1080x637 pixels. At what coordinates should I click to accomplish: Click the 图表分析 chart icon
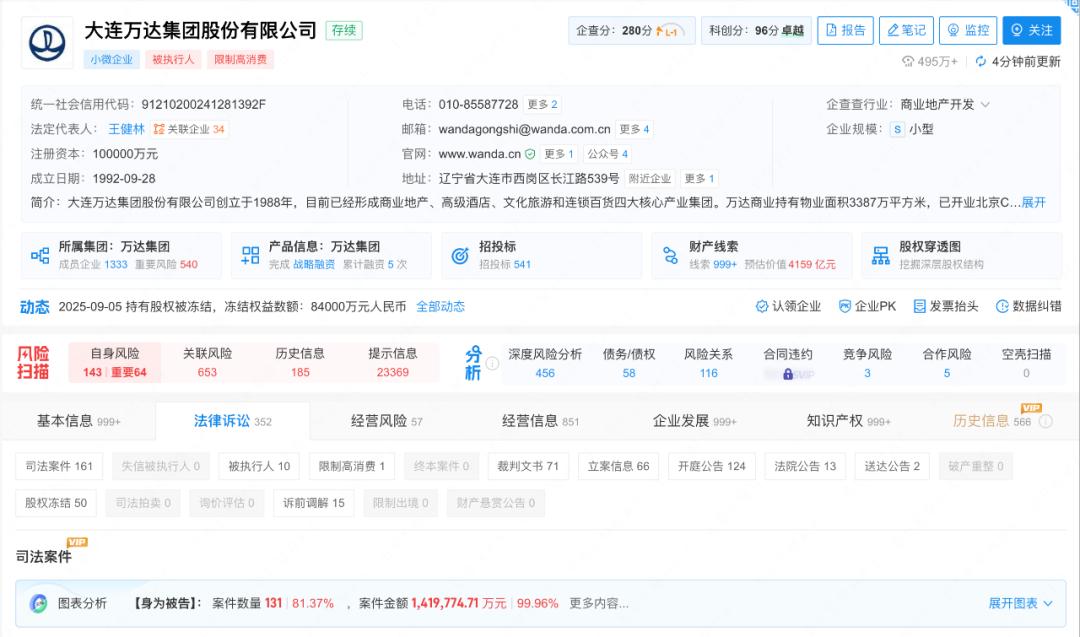pyautogui.click(x=39, y=603)
